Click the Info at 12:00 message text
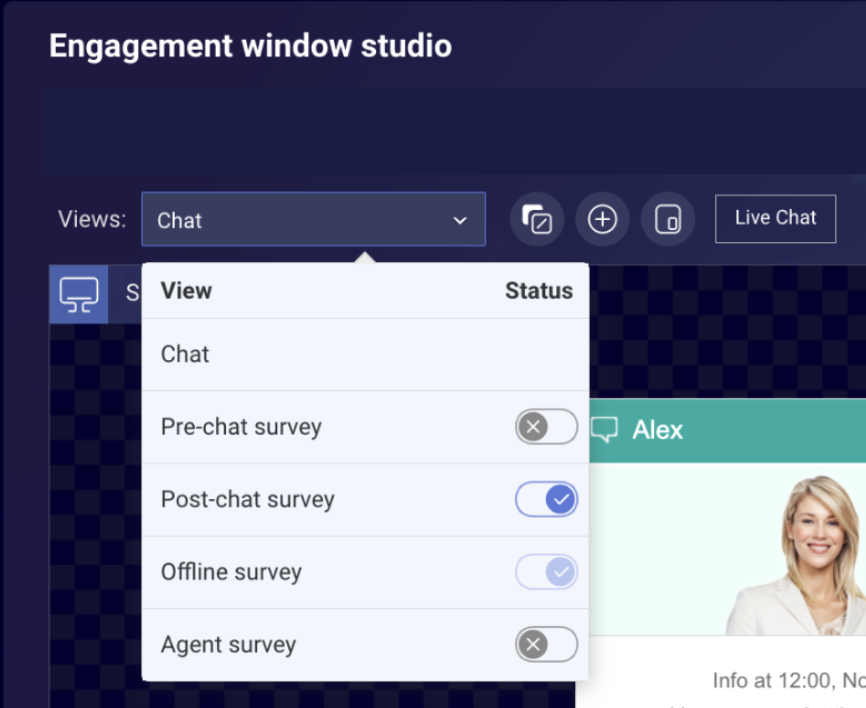 789,680
